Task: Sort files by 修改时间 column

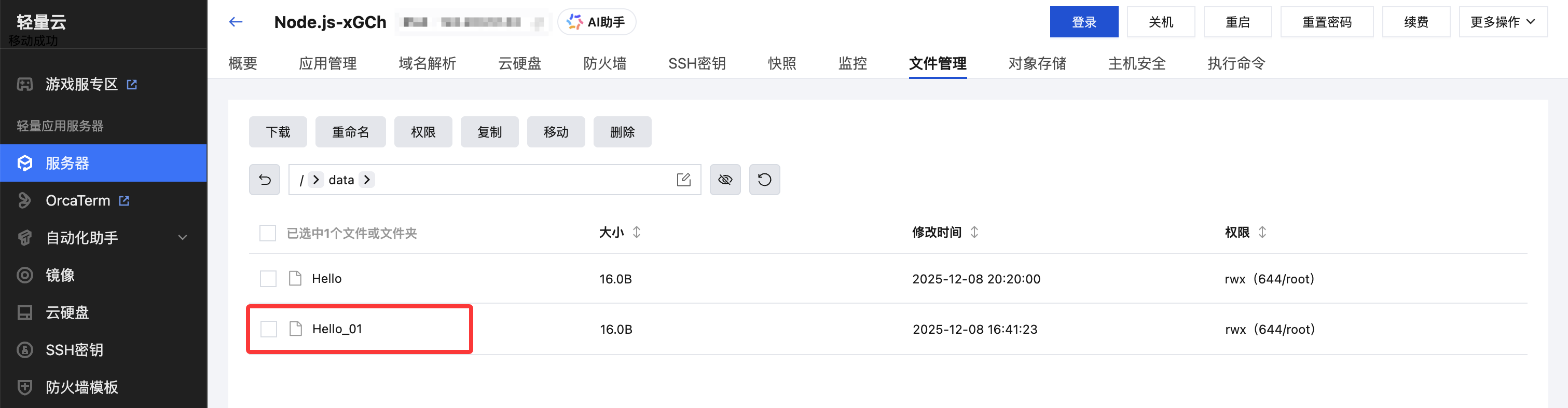Action: [974, 232]
